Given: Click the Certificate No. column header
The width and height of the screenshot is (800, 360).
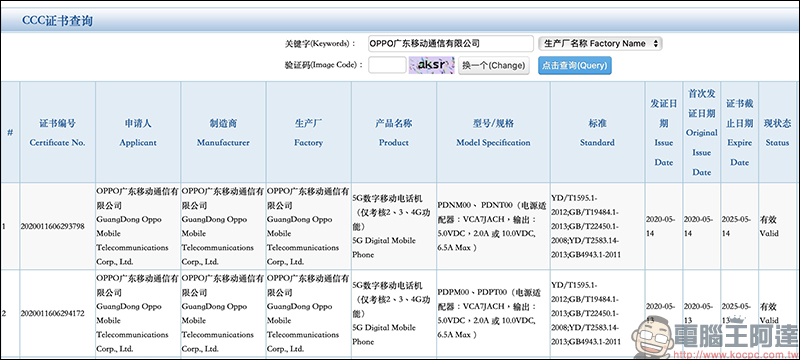Looking at the screenshot, I should tap(58, 133).
